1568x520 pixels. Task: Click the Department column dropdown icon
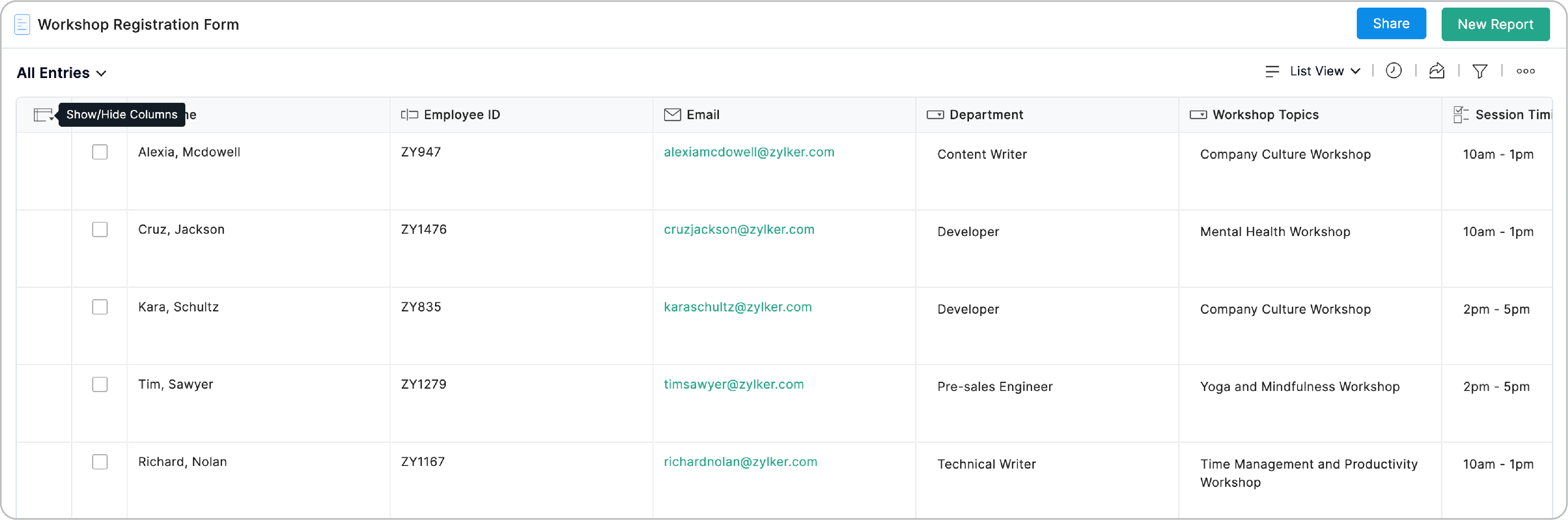click(x=935, y=115)
